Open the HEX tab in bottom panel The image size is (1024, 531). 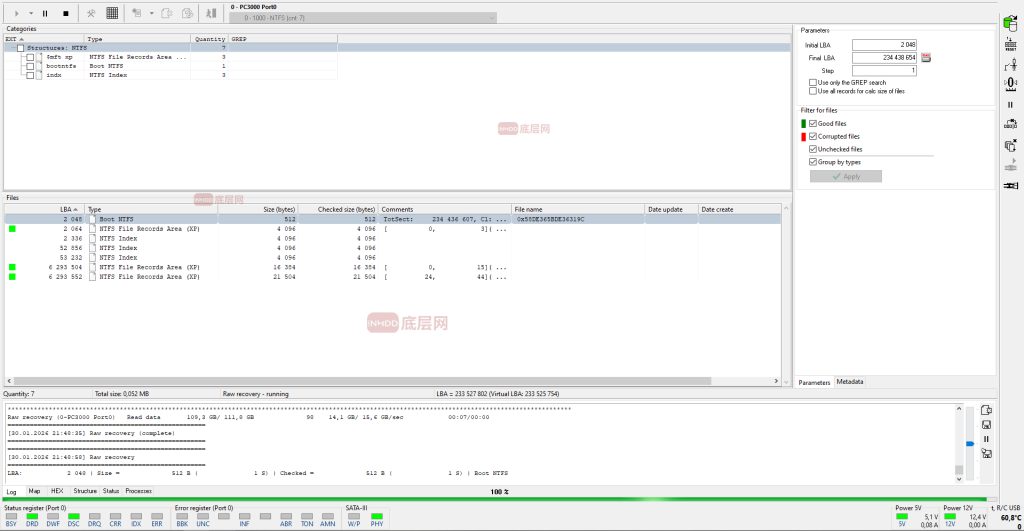[57, 491]
